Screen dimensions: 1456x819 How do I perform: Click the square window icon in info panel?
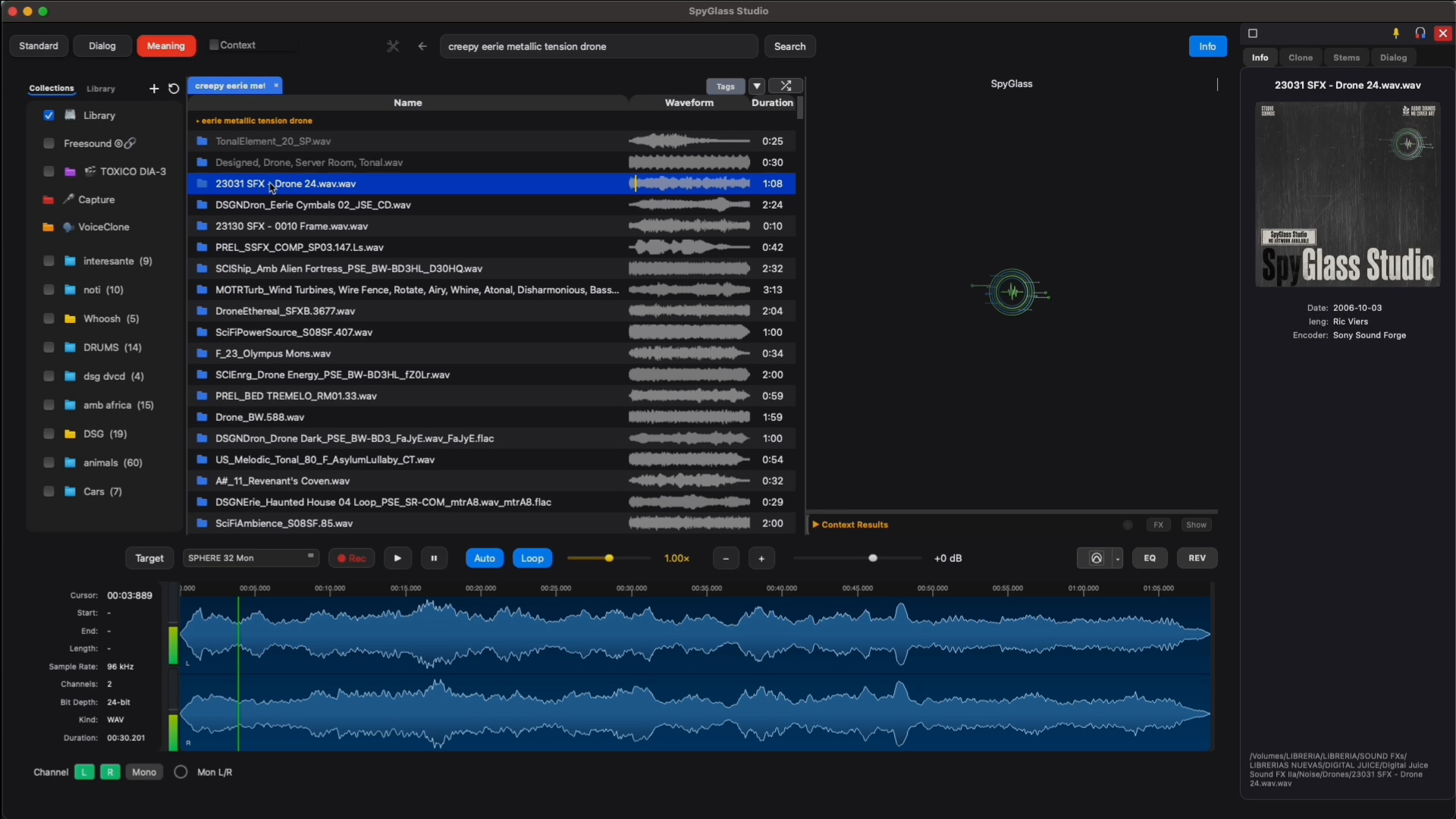coord(1253,33)
